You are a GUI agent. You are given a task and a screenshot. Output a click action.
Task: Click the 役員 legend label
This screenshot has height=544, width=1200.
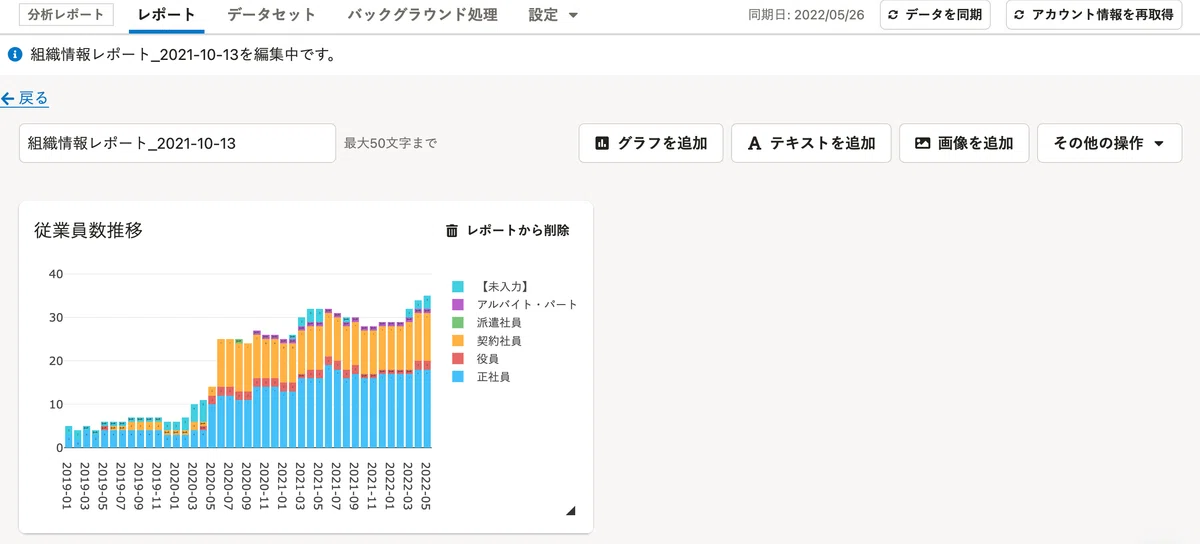488,359
